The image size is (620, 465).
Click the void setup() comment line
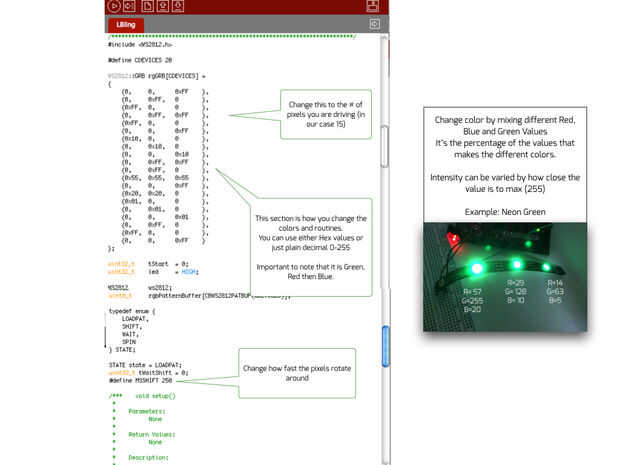[x=142, y=396]
